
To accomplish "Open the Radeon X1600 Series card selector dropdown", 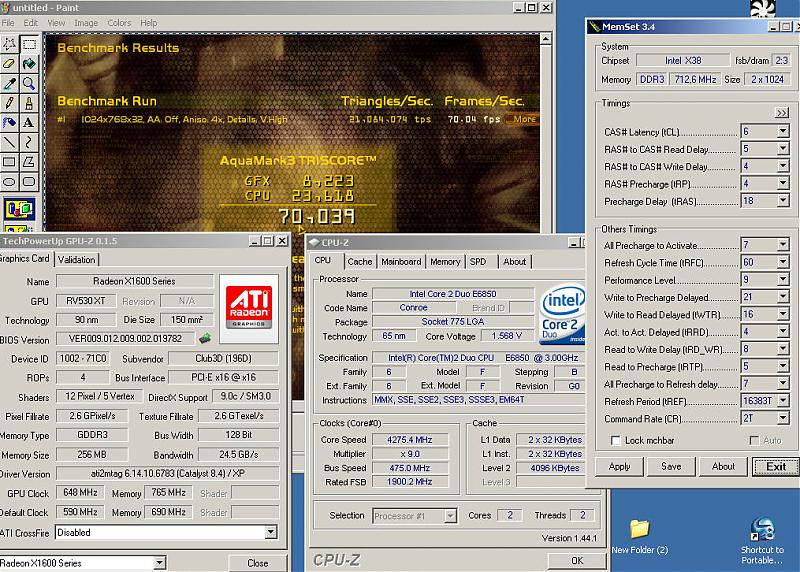I will pyautogui.click(x=160, y=563).
